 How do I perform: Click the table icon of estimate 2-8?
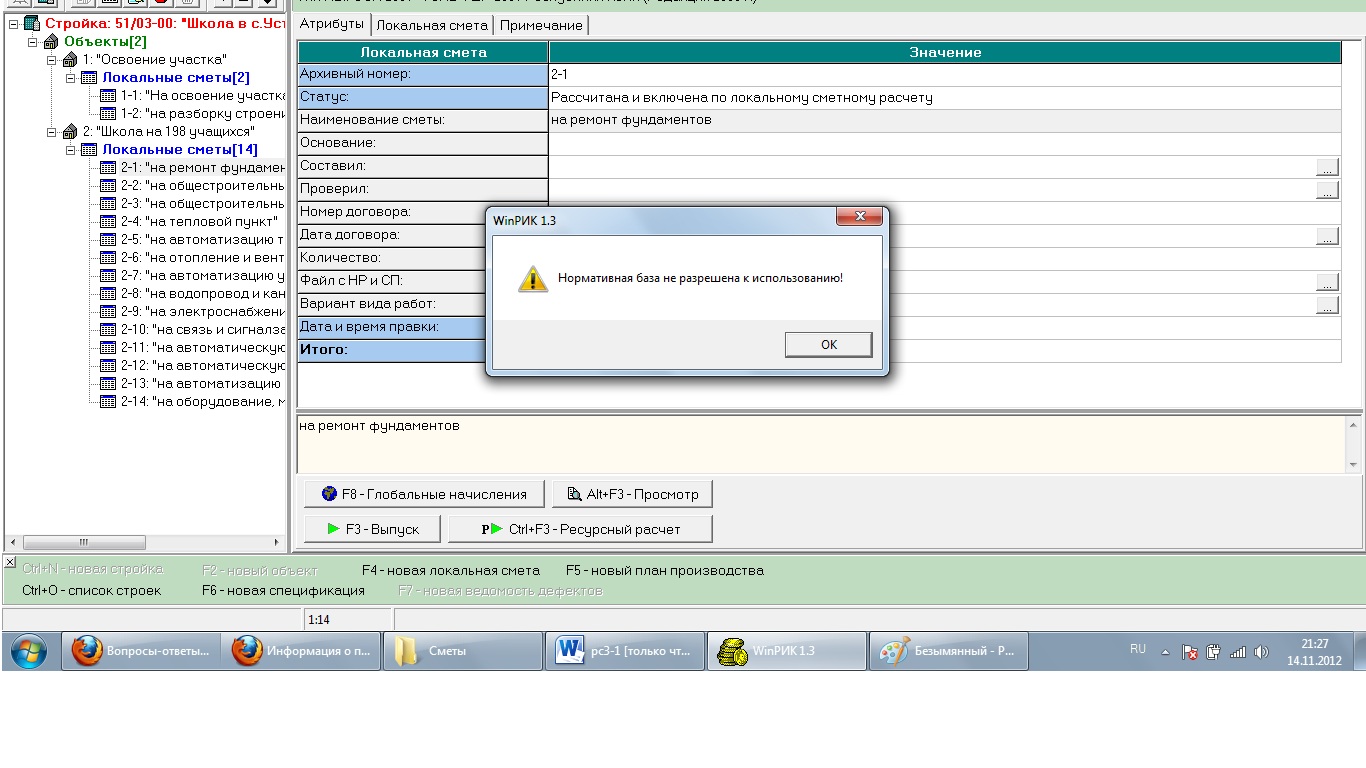[x=109, y=293]
